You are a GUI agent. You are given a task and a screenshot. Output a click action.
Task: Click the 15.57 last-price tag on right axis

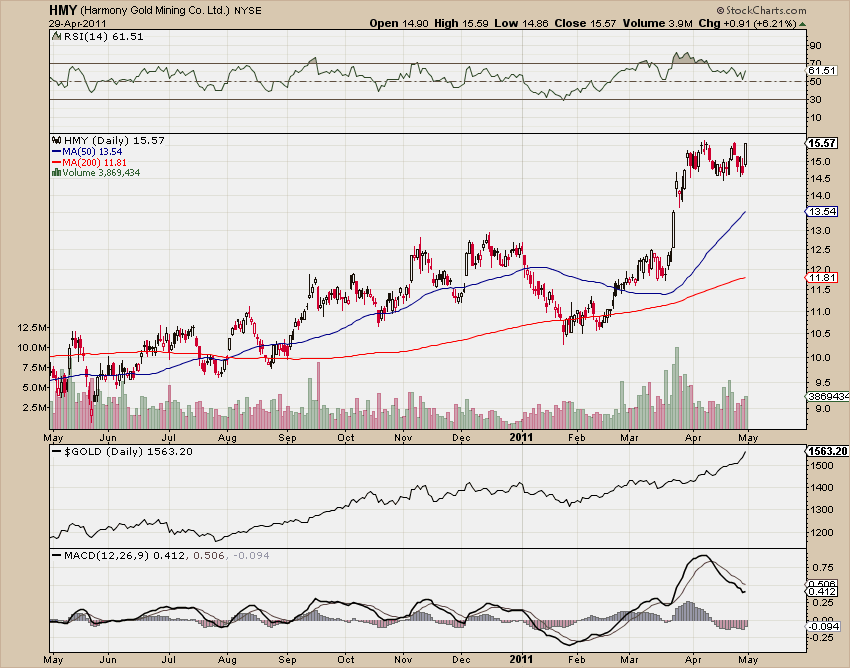(x=822, y=143)
